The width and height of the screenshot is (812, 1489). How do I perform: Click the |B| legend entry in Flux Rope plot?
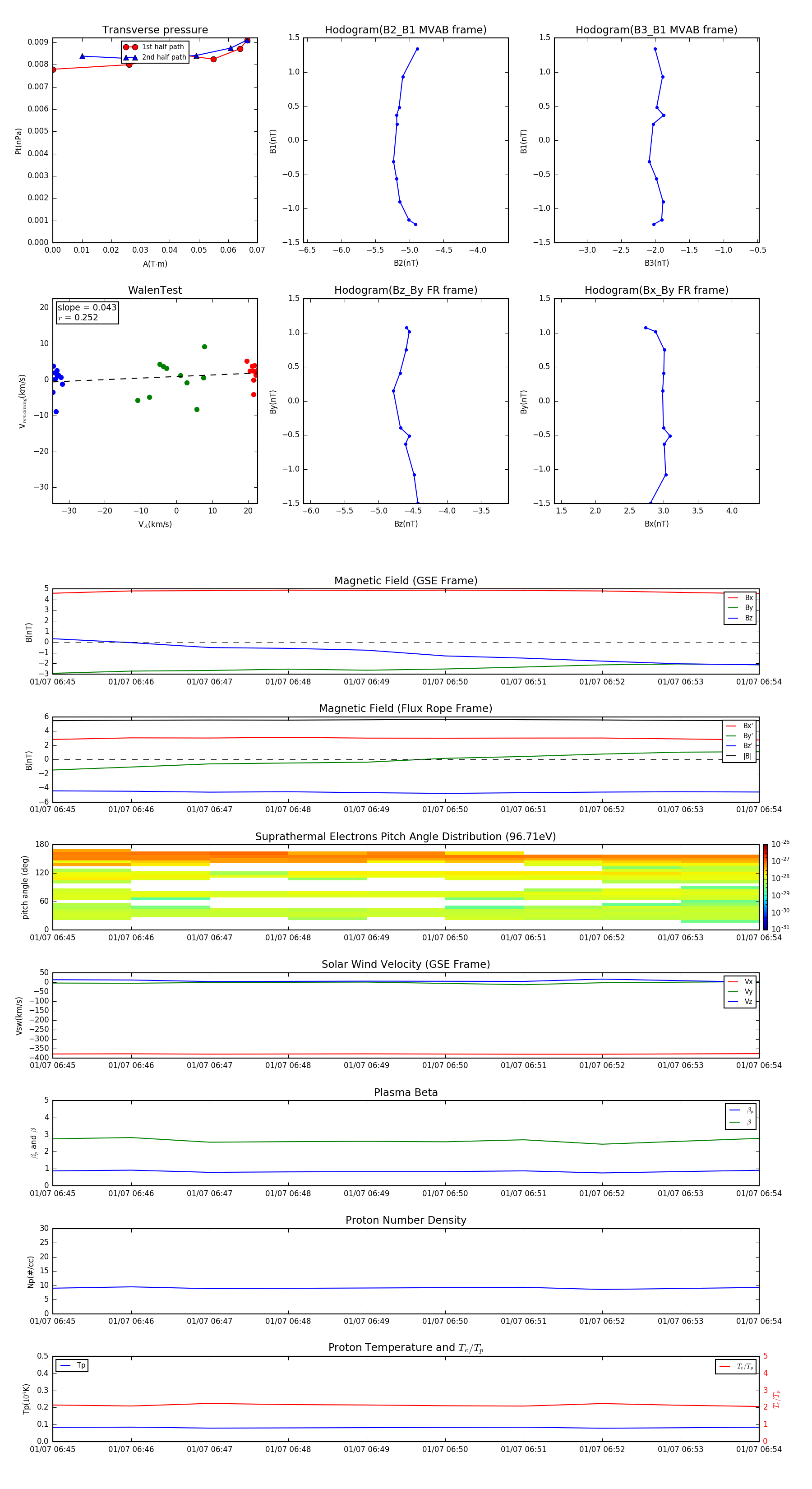point(739,756)
